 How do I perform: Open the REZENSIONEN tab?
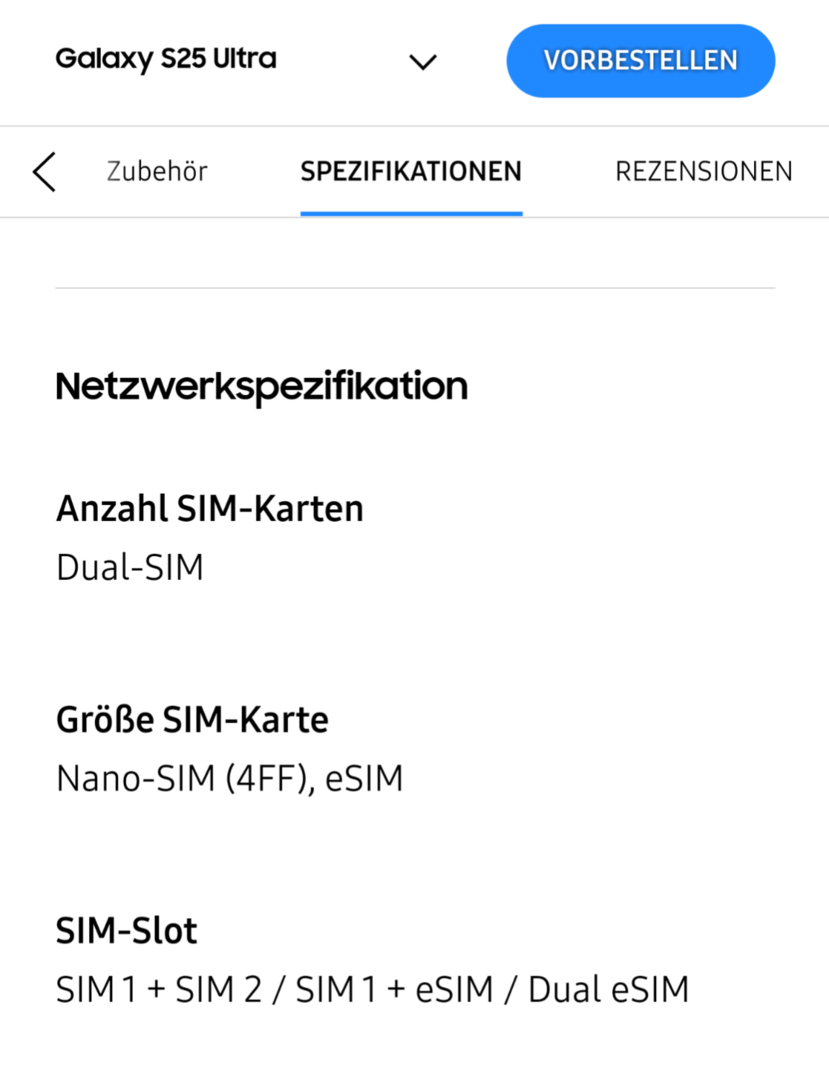pyautogui.click(x=703, y=172)
